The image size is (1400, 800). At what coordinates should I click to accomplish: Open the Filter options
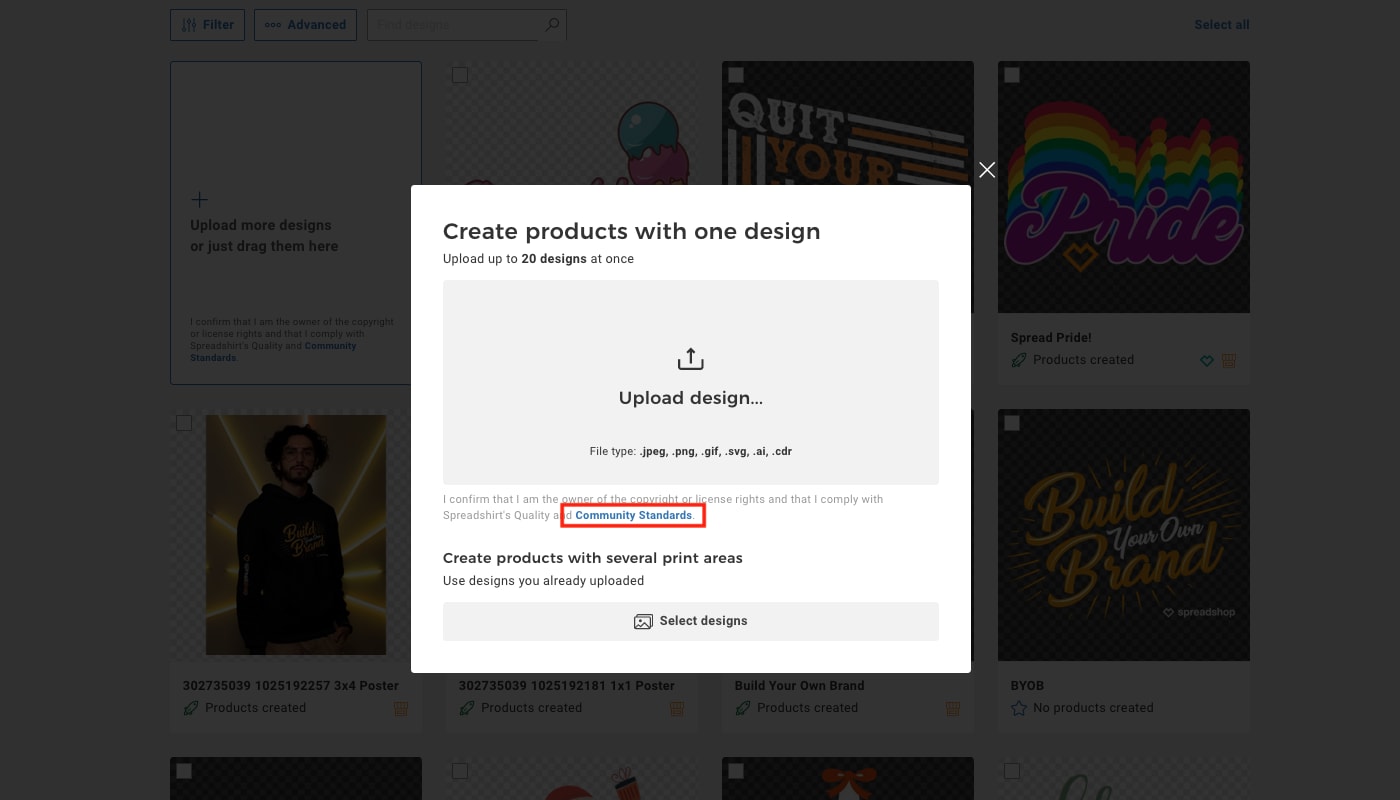207,25
